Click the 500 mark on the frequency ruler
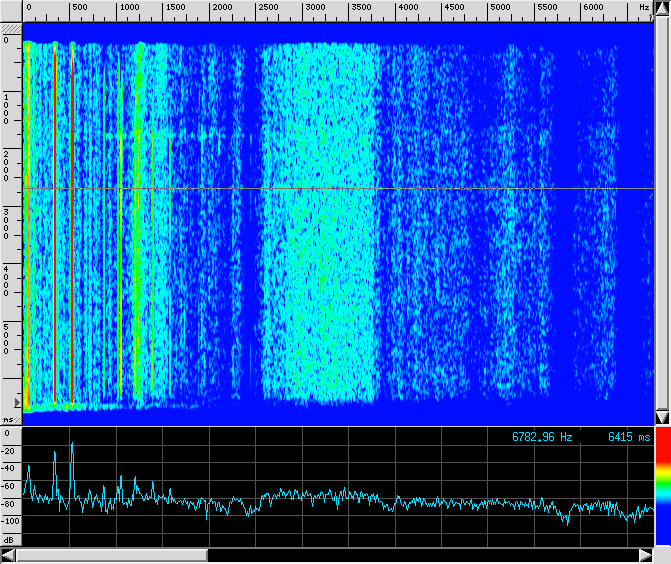 pyautogui.click(x=77, y=7)
